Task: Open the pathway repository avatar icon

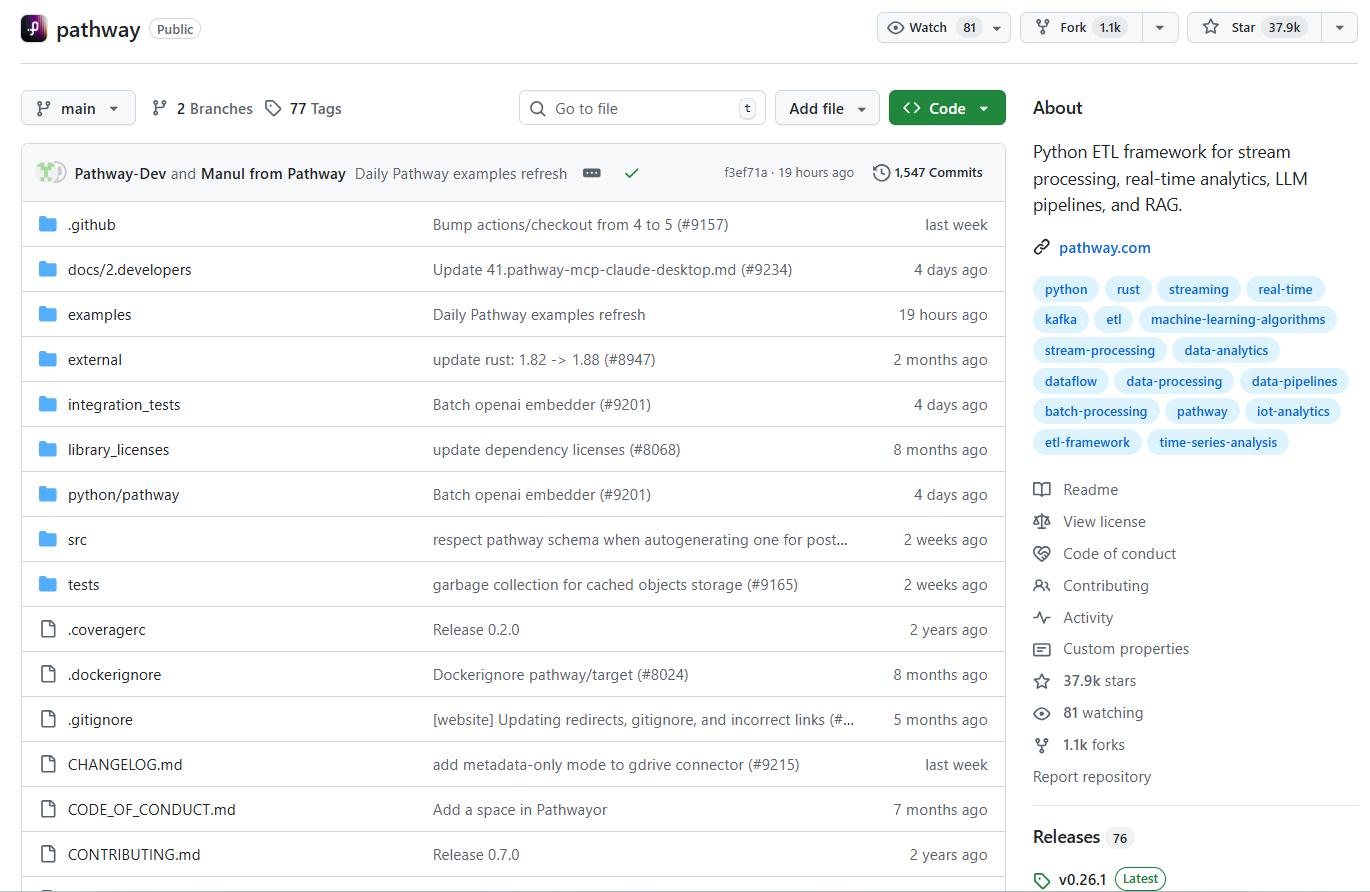Action: pos(34,27)
